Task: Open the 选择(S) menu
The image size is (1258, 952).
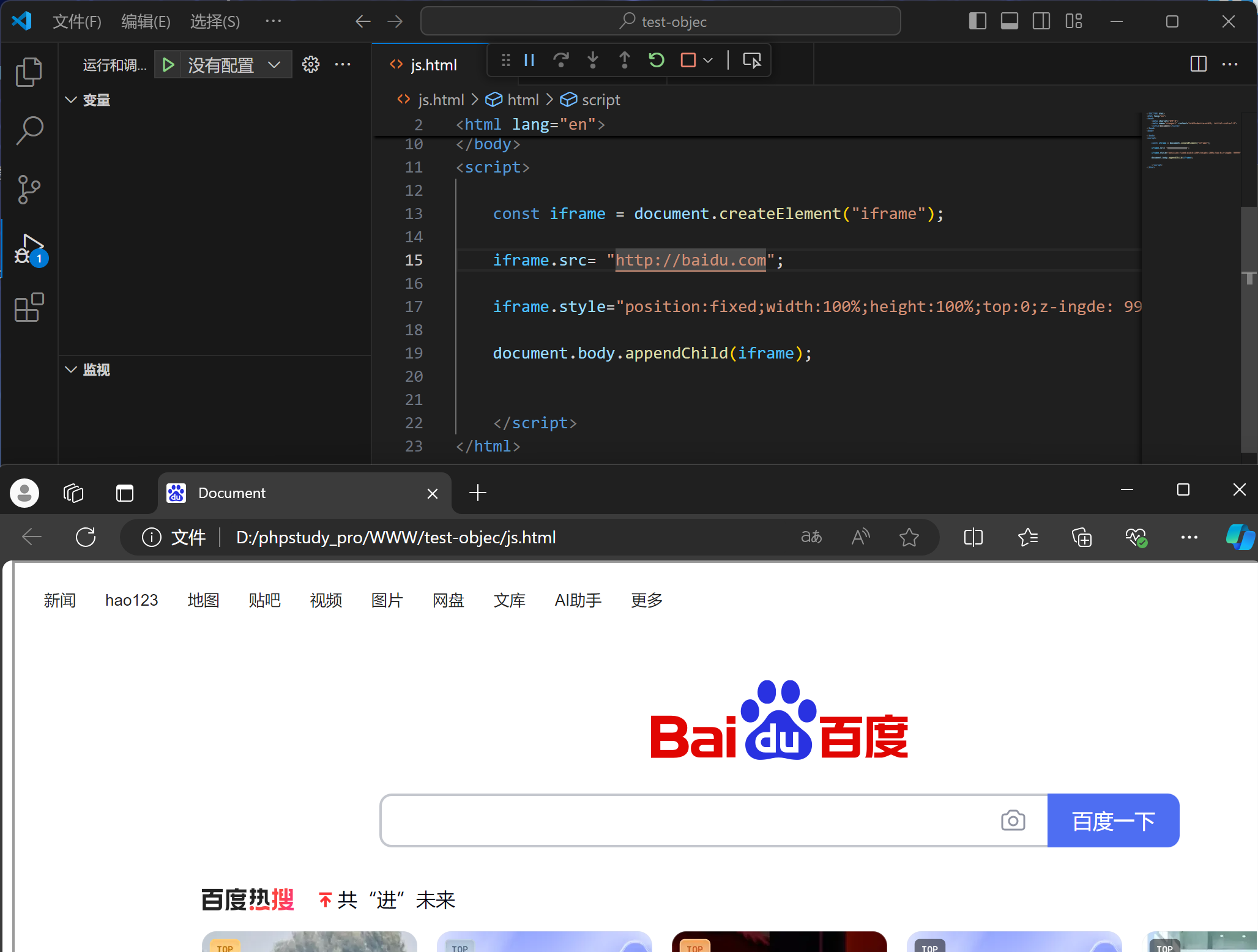Action: (215, 21)
